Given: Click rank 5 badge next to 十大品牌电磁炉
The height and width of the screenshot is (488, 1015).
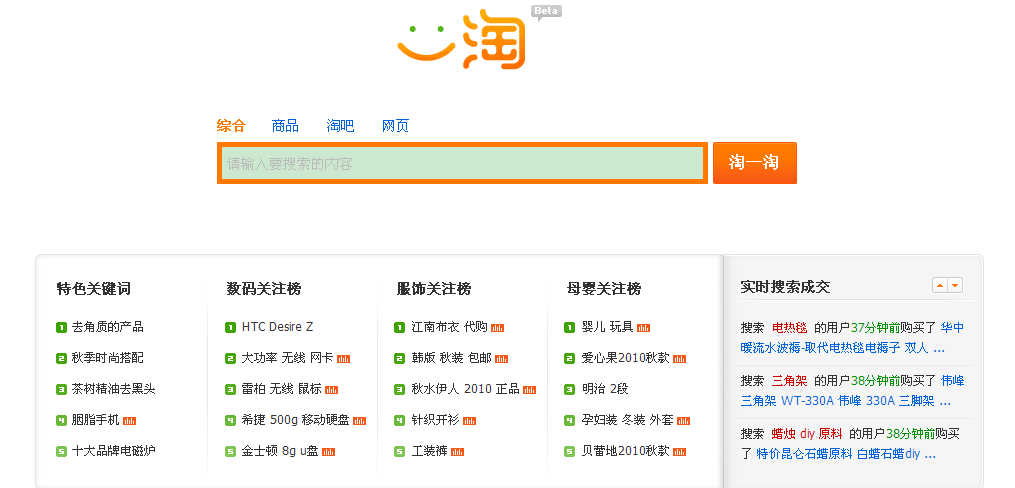Looking at the screenshot, I should tap(61, 452).
